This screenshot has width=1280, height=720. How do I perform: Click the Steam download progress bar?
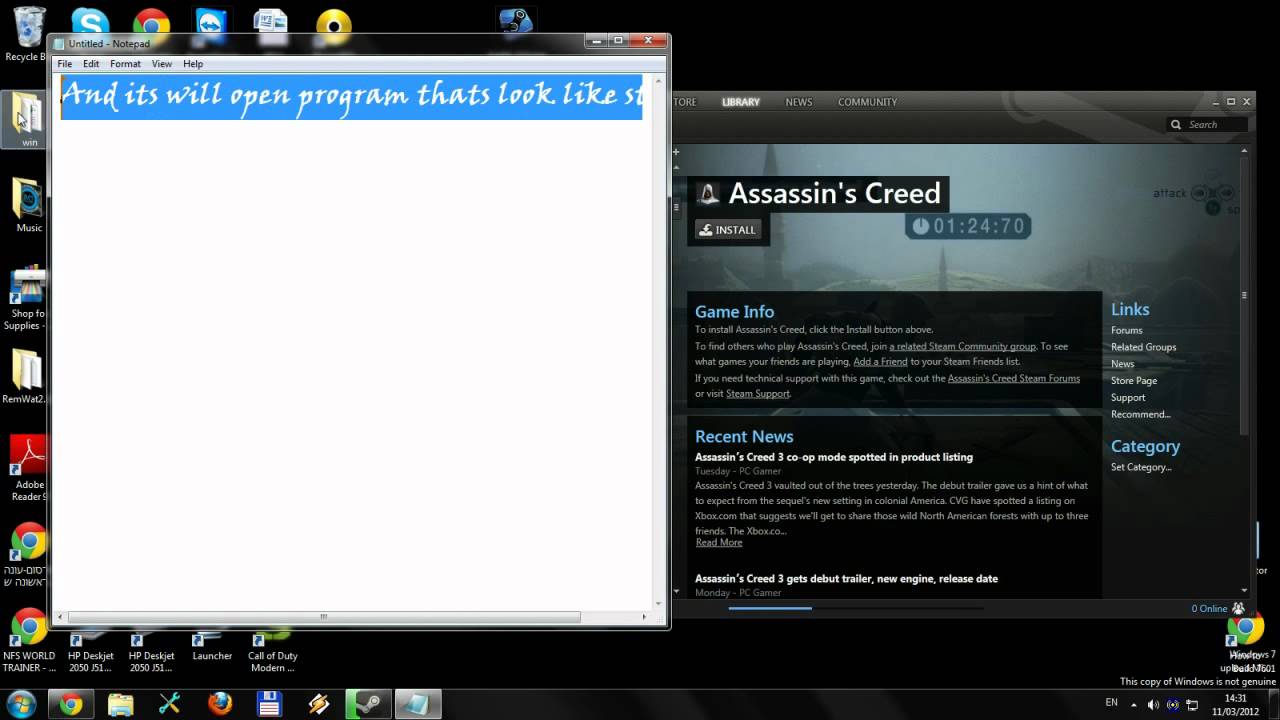[855, 608]
